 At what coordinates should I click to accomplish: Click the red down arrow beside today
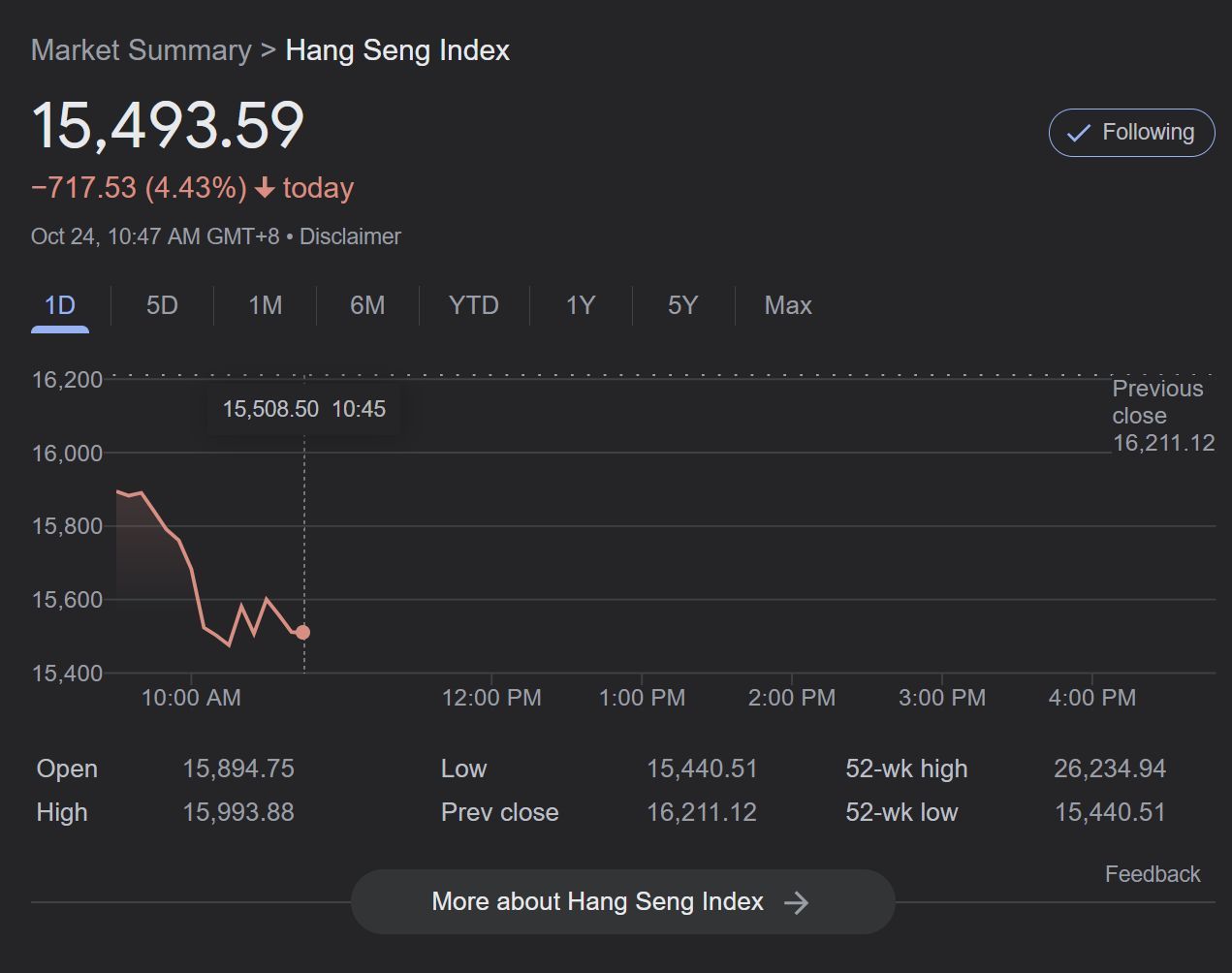point(265,188)
